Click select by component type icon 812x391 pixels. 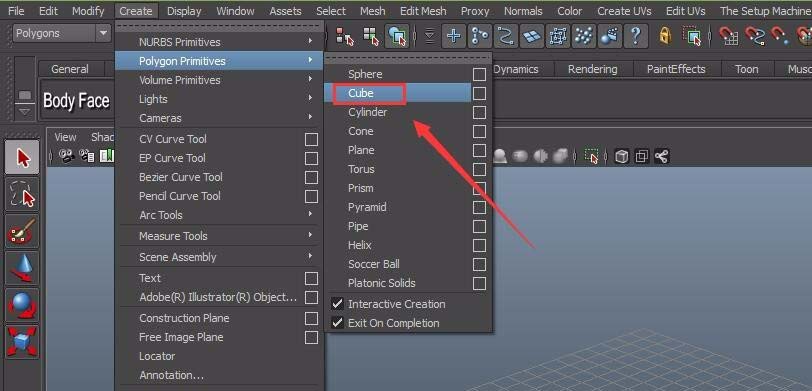pyautogui.click(x=397, y=36)
